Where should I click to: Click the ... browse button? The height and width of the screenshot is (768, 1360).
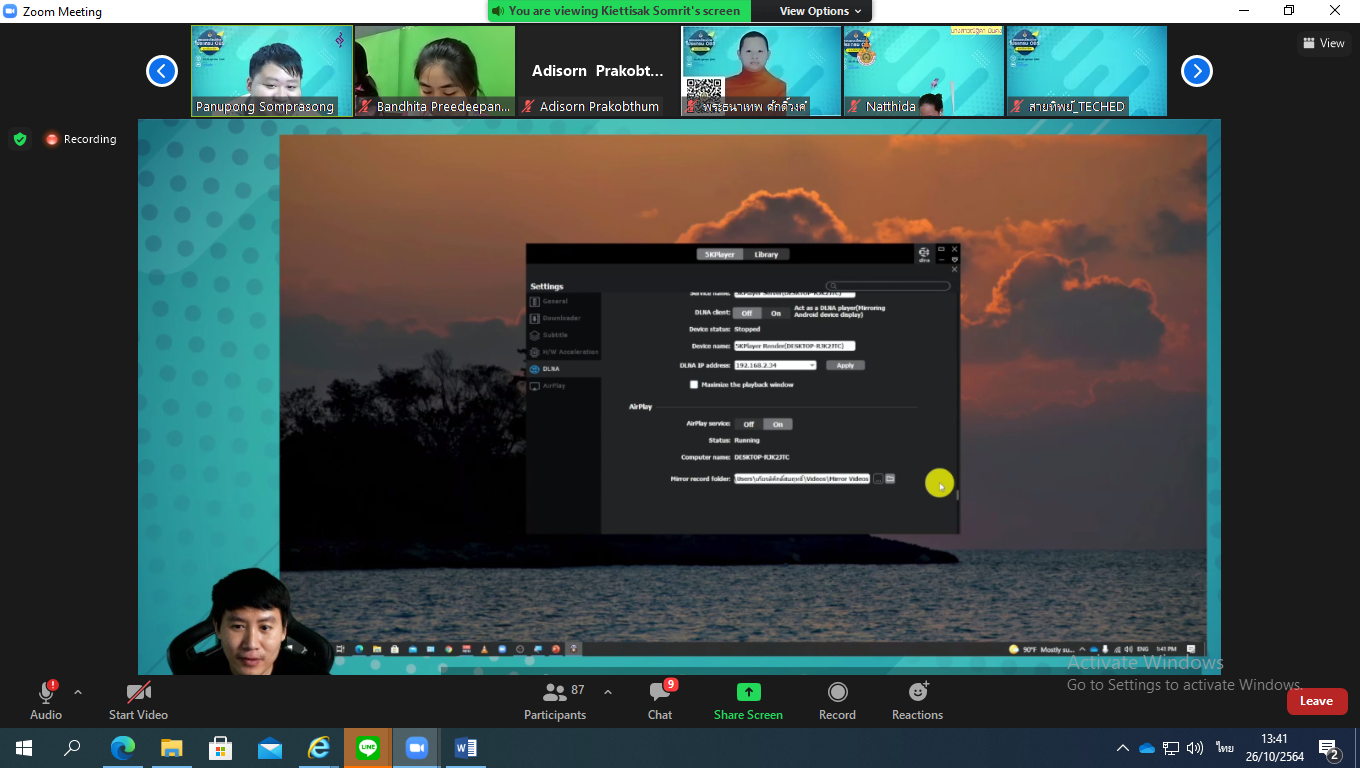click(x=878, y=479)
